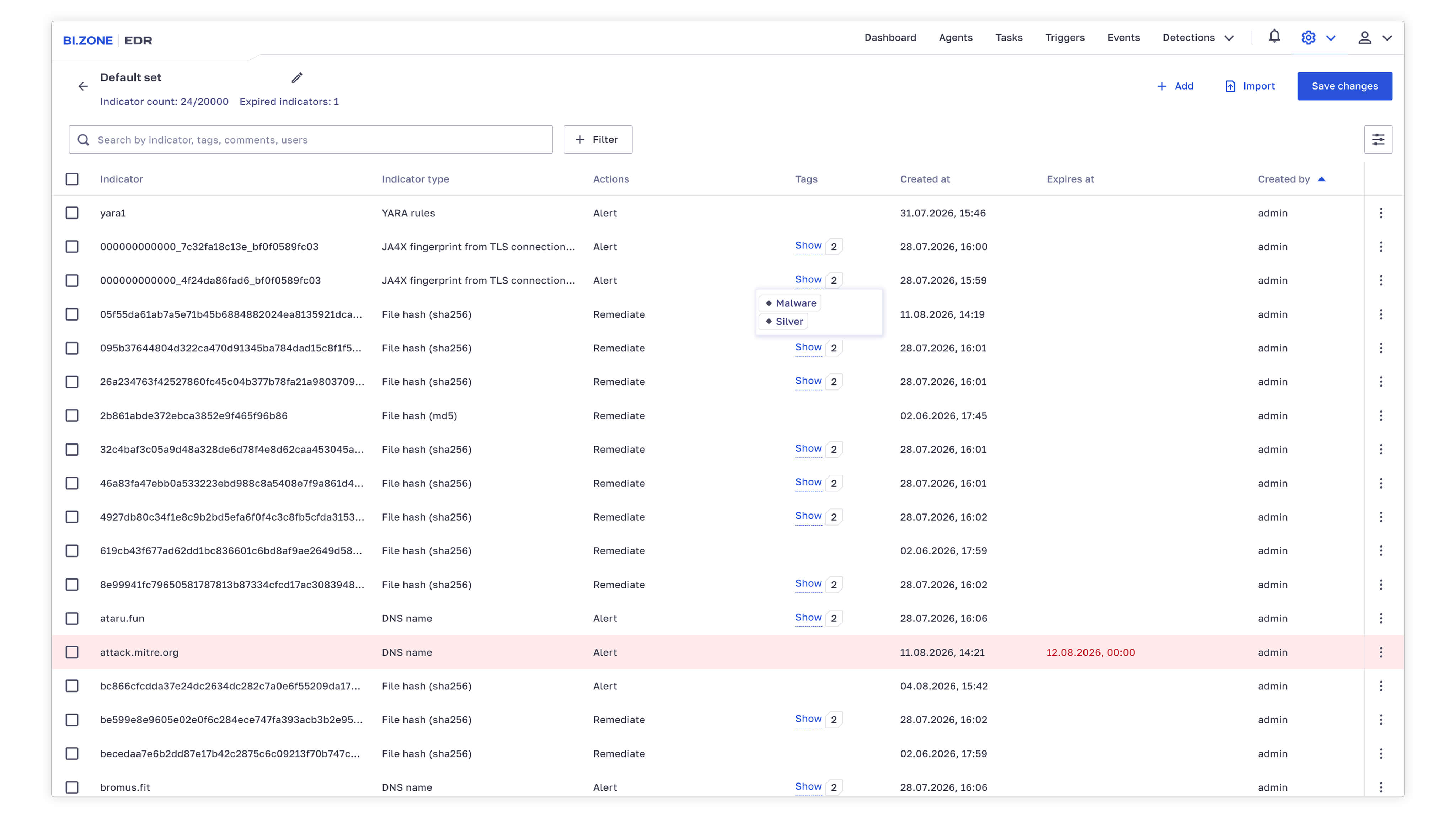The height and width of the screenshot is (818, 1456).
Task: Open the user profile icon
Action: coord(1364,38)
